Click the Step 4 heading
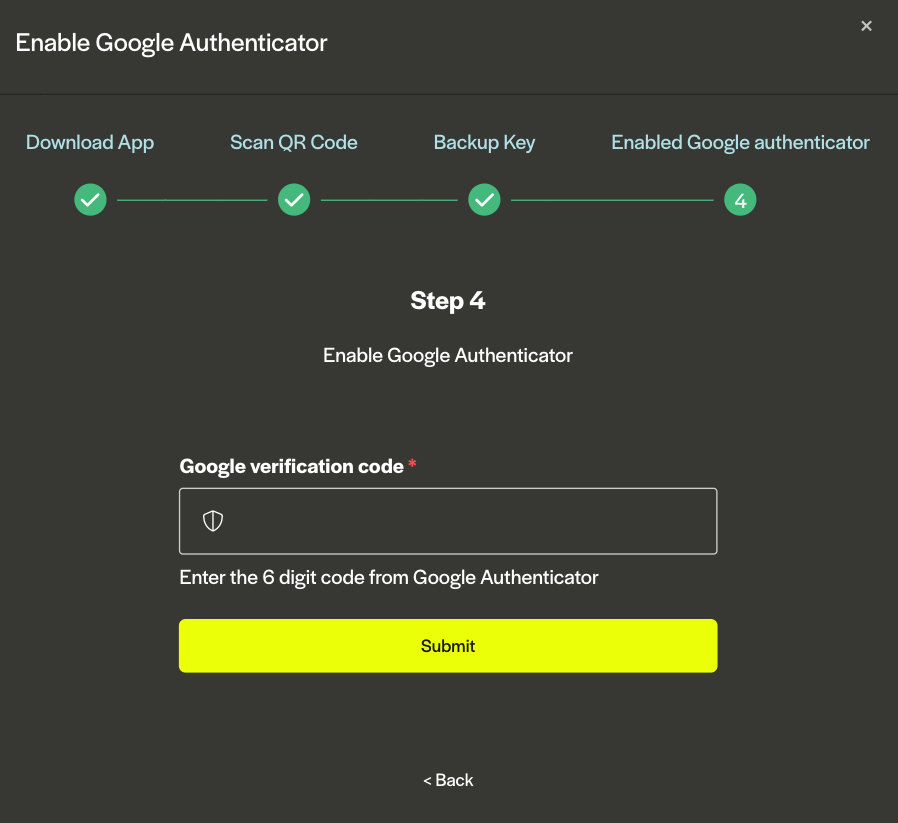Viewport: 898px width, 823px height. click(448, 301)
